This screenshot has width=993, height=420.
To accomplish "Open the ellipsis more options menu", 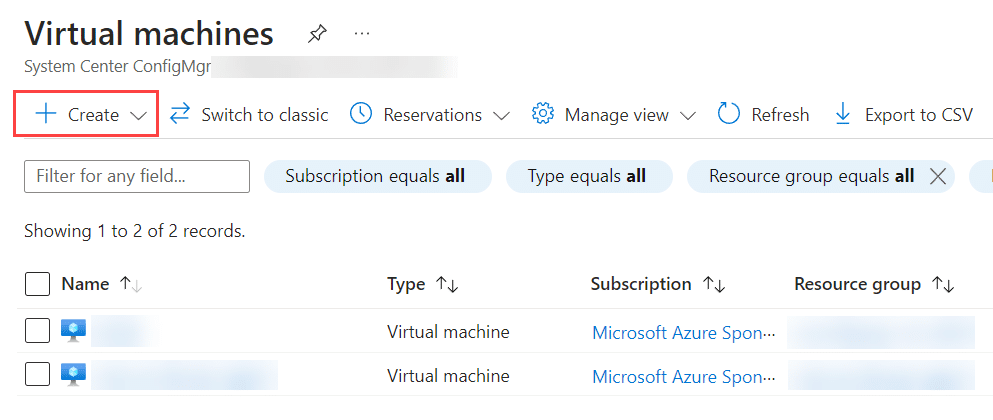I will pyautogui.click(x=362, y=34).
